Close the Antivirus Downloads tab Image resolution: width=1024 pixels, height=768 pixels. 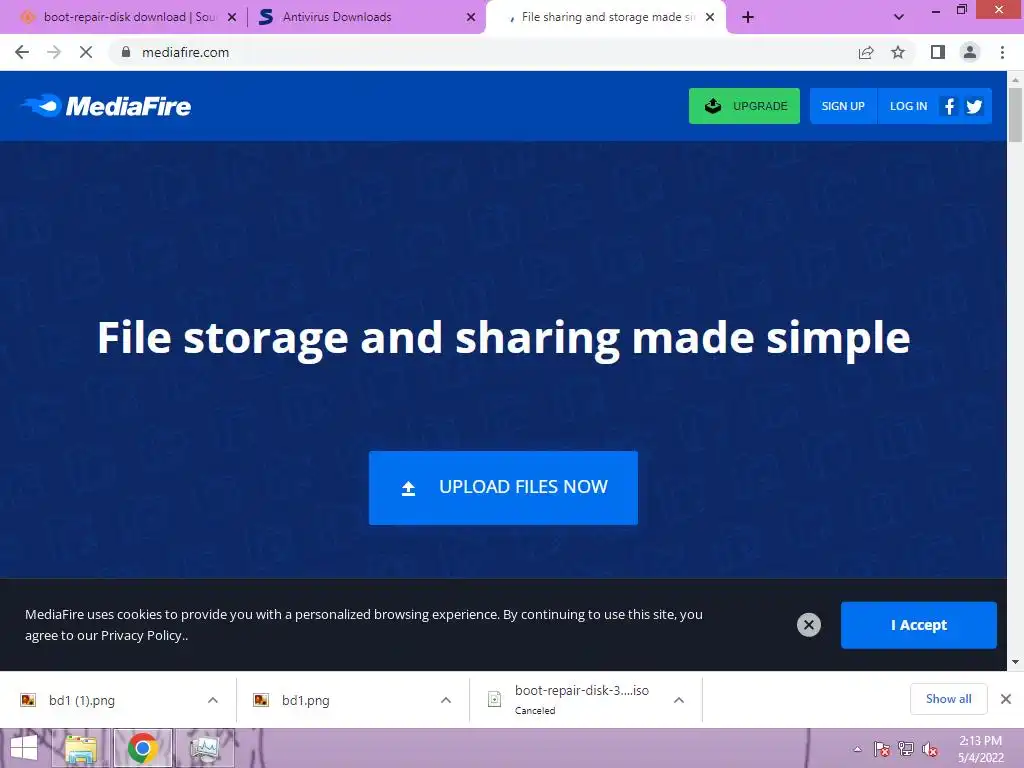(x=471, y=18)
